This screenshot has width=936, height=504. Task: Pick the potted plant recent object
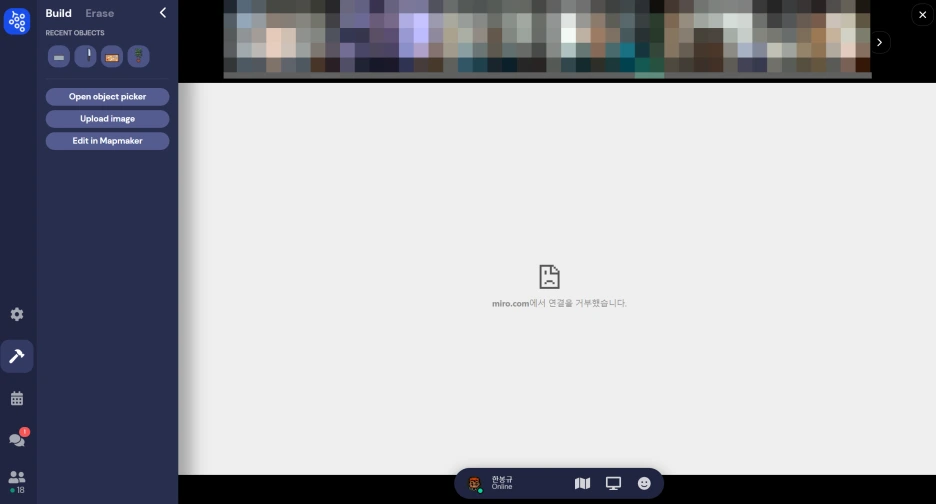pyautogui.click(x=138, y=57)
